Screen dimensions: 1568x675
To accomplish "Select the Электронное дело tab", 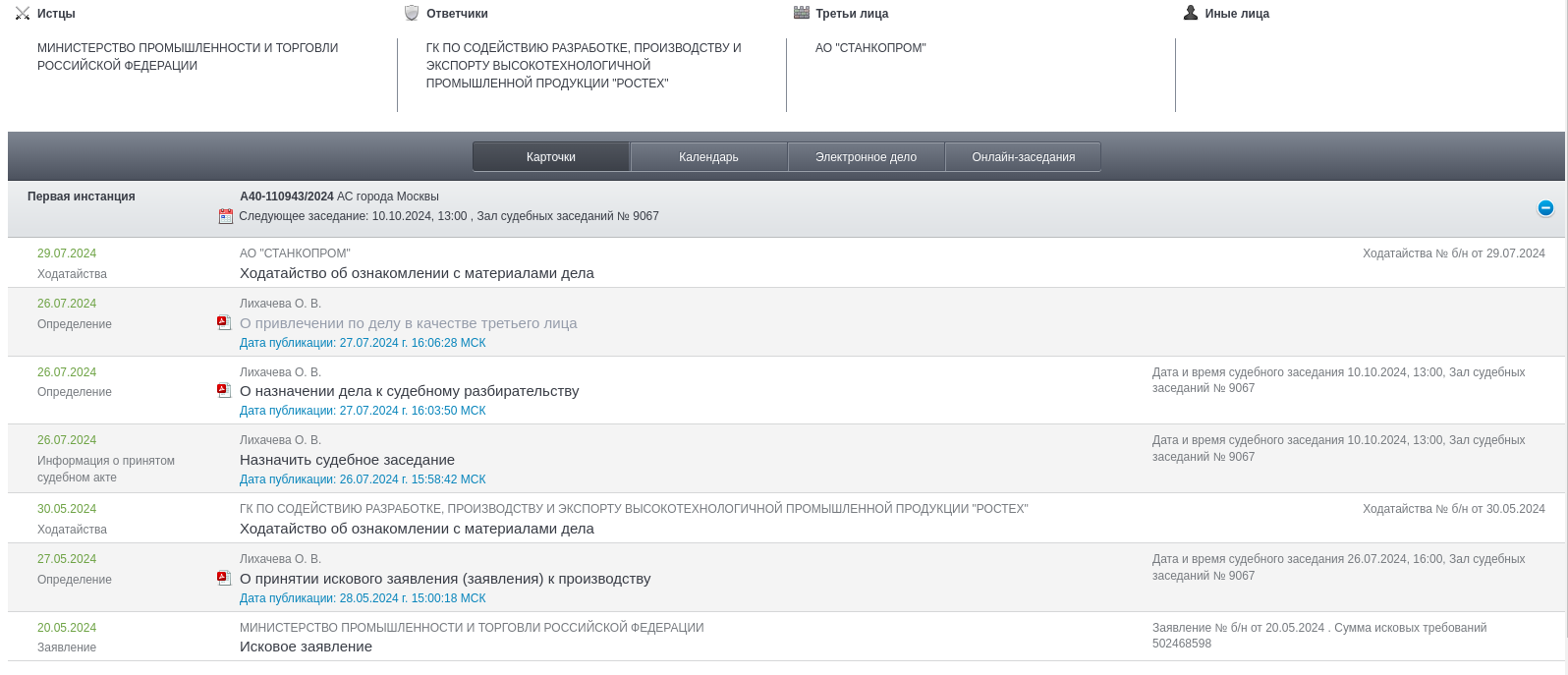I will (866, 157).
